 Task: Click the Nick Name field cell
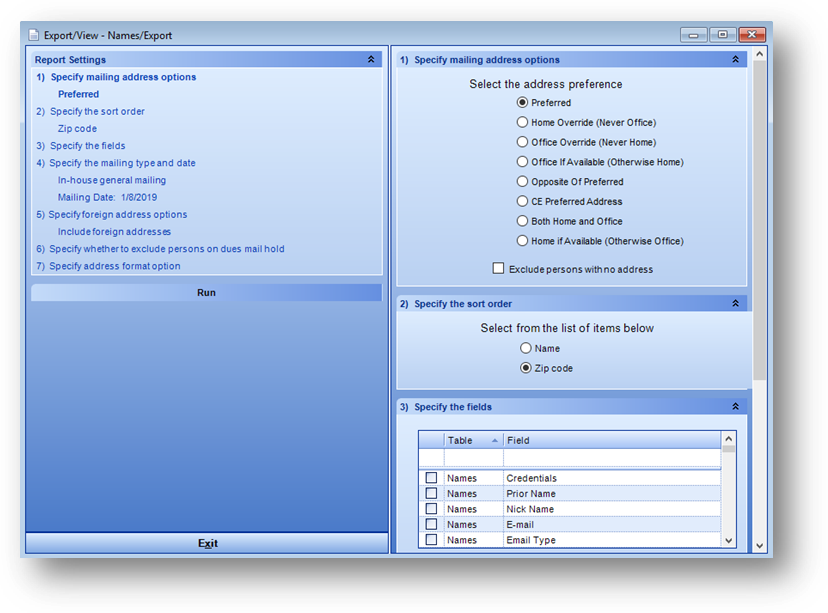(x=612, y=508)
